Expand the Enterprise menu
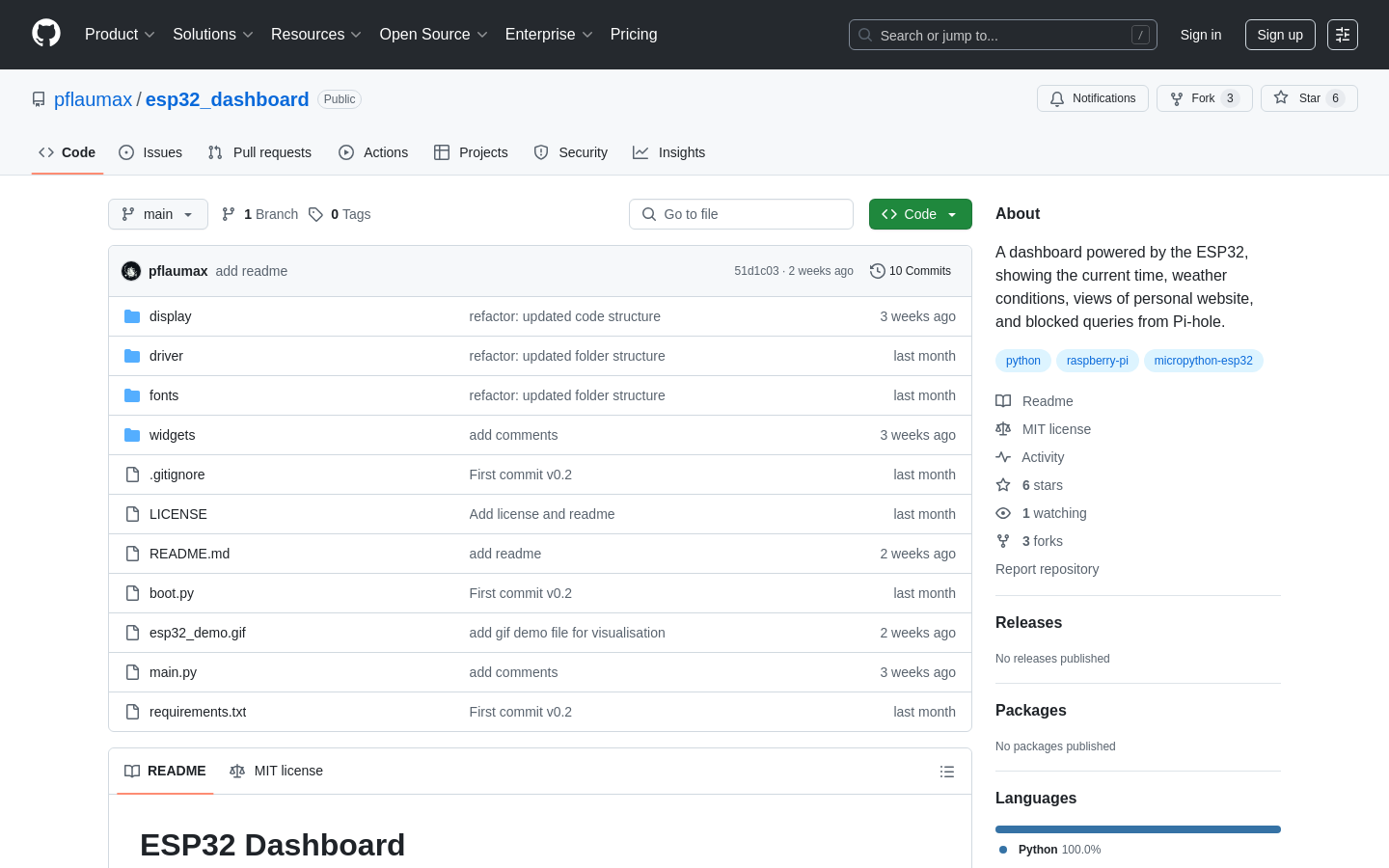Image resolution: width=1389 pixels, height=868 pixels. click(x=549, y=35)
